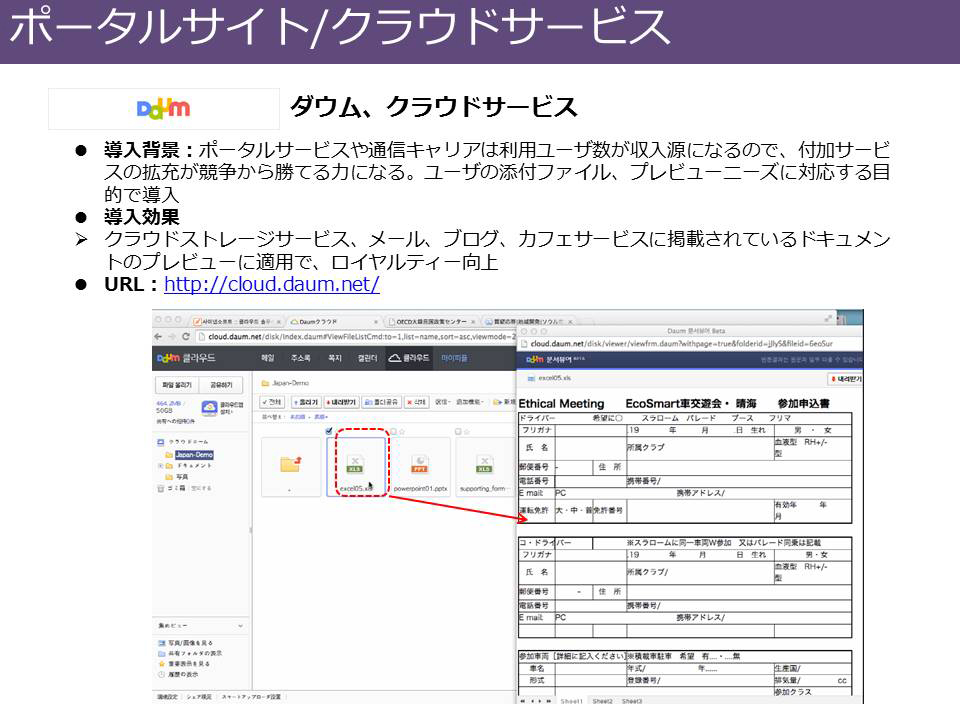The height and width of the screenshot is (720, 960).
Task: Click the 내려받기 download toolbar button
Action: (340, 402)
